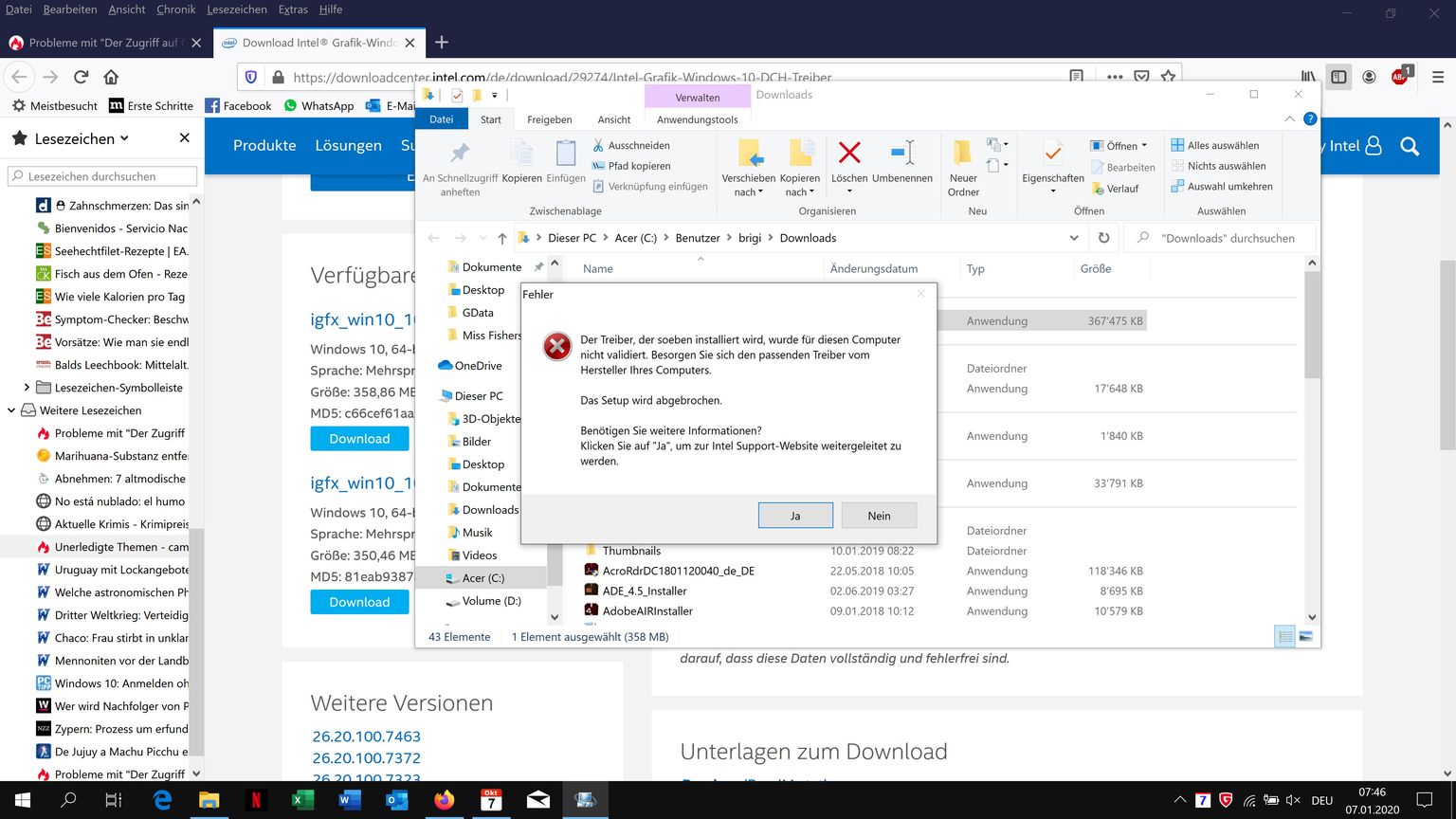This screenshot has width=1456, height=819.
Task: Open the address bar path history dropdown
Action: point(1074,238)
